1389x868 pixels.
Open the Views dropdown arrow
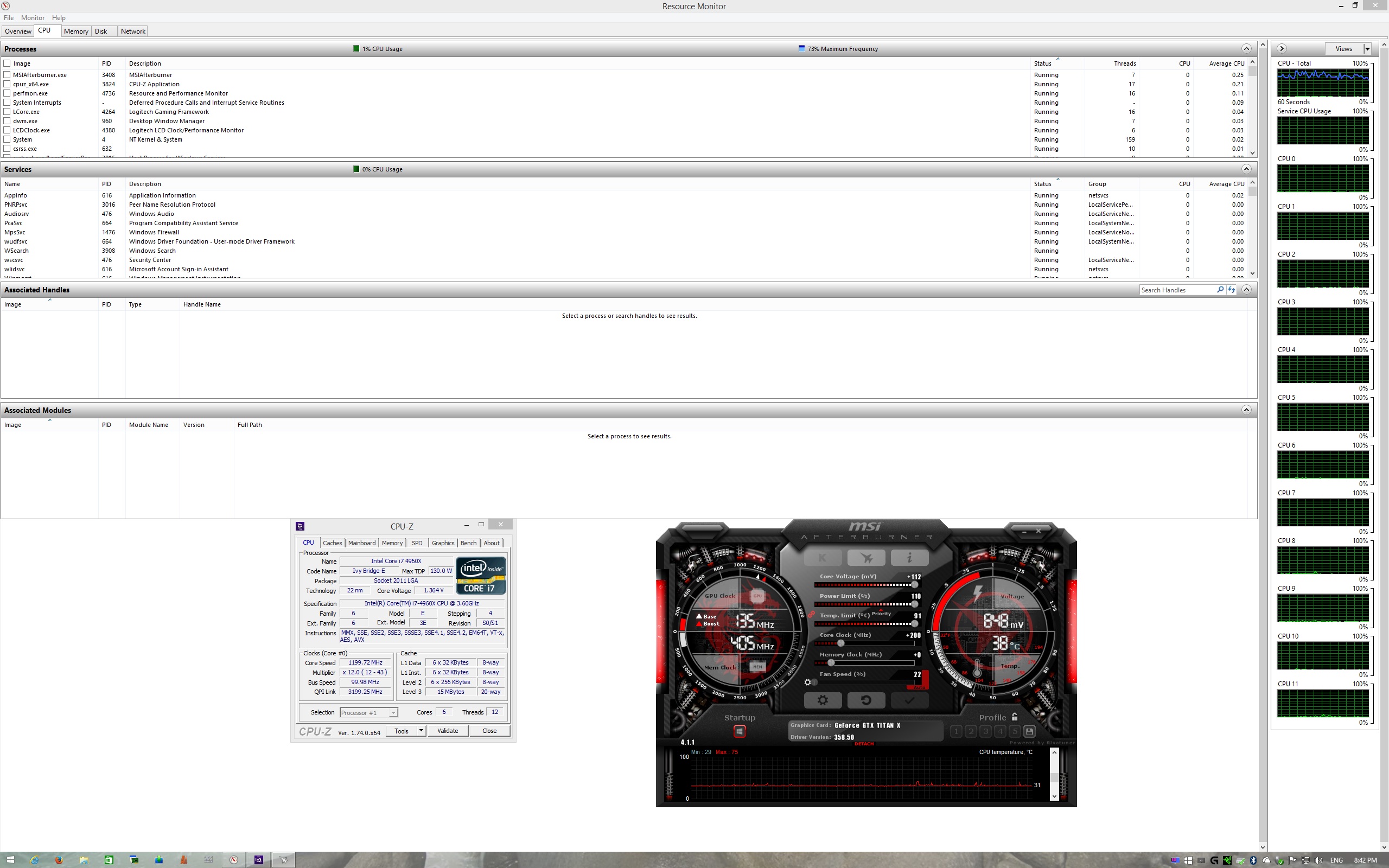pos(1368,49)
